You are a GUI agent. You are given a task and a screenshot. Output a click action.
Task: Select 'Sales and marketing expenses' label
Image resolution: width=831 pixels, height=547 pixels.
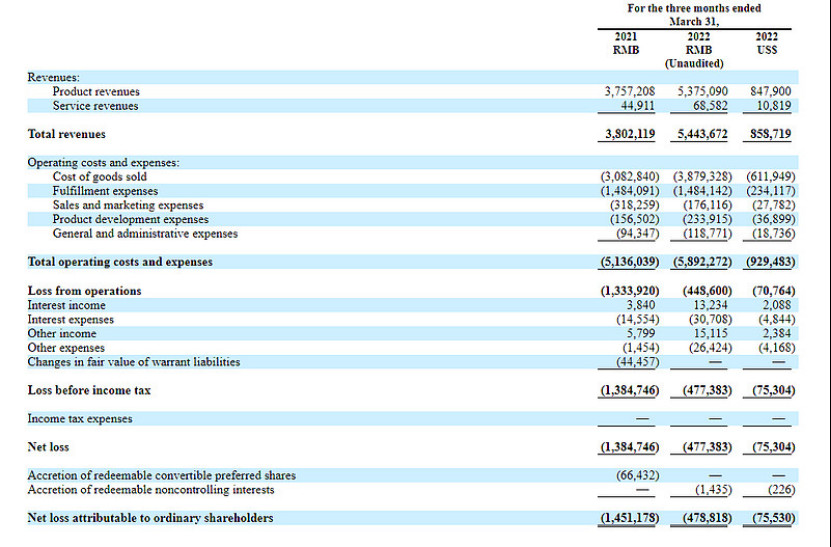point(127,205)
